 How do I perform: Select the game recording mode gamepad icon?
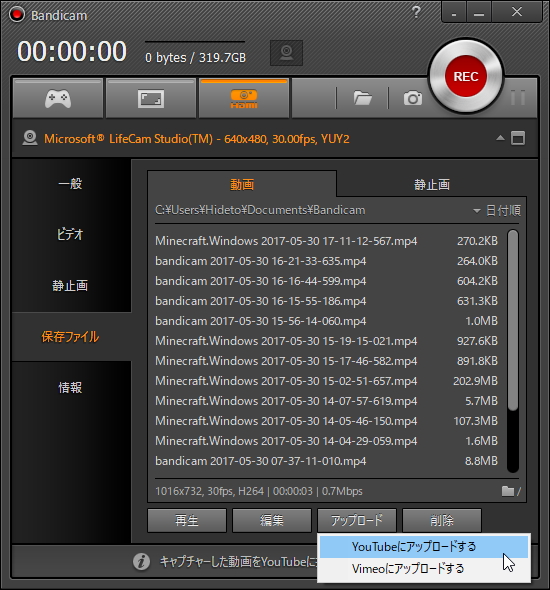tap(58, 99)
